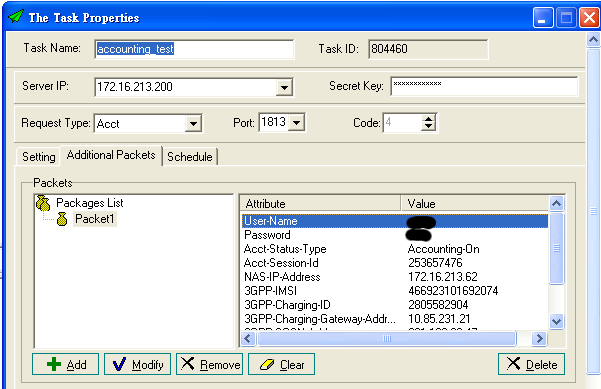Click attribute list scroll-right arrow
The width and height of the screenshot is (601, 389).
tap(540, 338)
